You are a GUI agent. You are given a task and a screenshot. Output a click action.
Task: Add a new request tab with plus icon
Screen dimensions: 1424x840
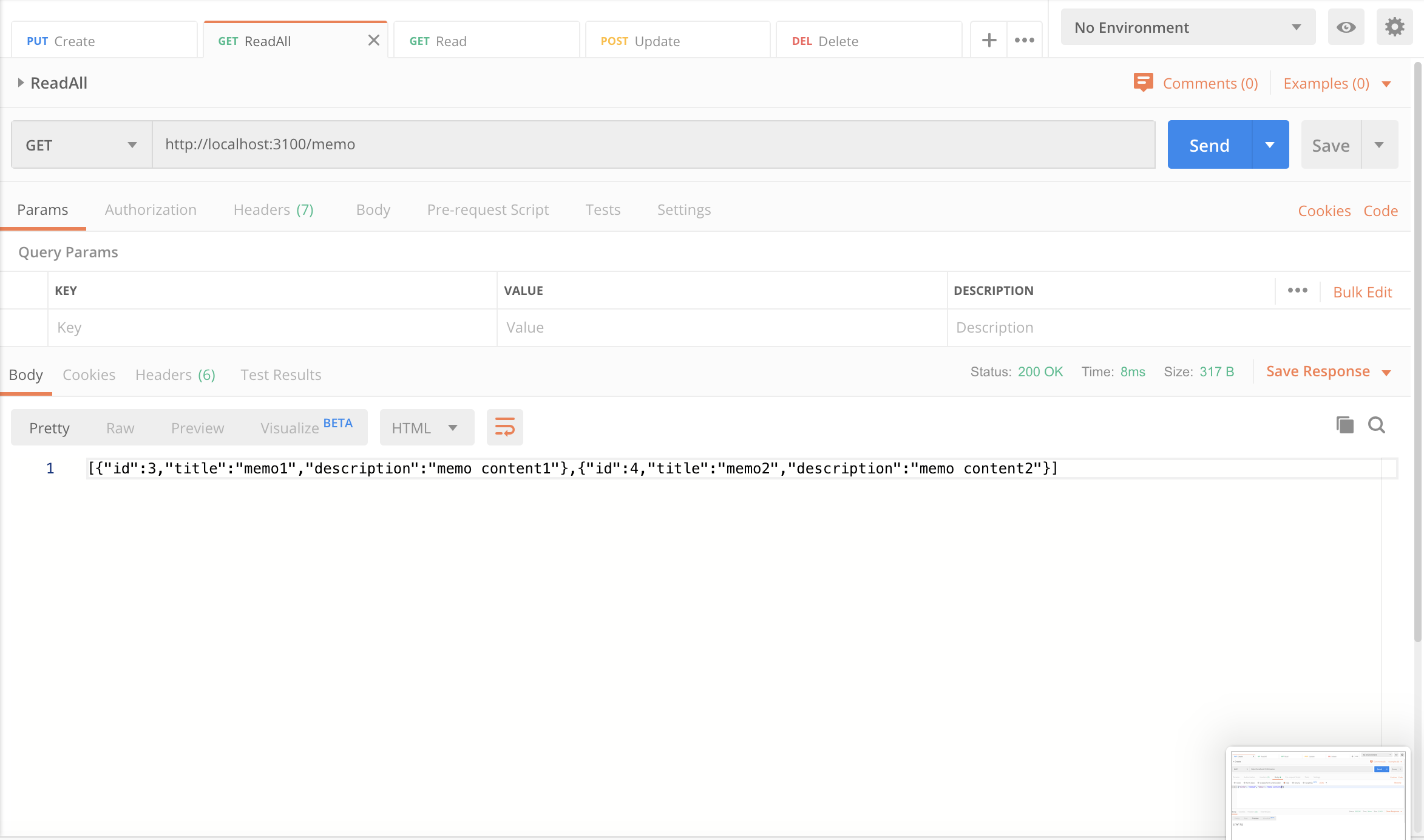[989, 40]
